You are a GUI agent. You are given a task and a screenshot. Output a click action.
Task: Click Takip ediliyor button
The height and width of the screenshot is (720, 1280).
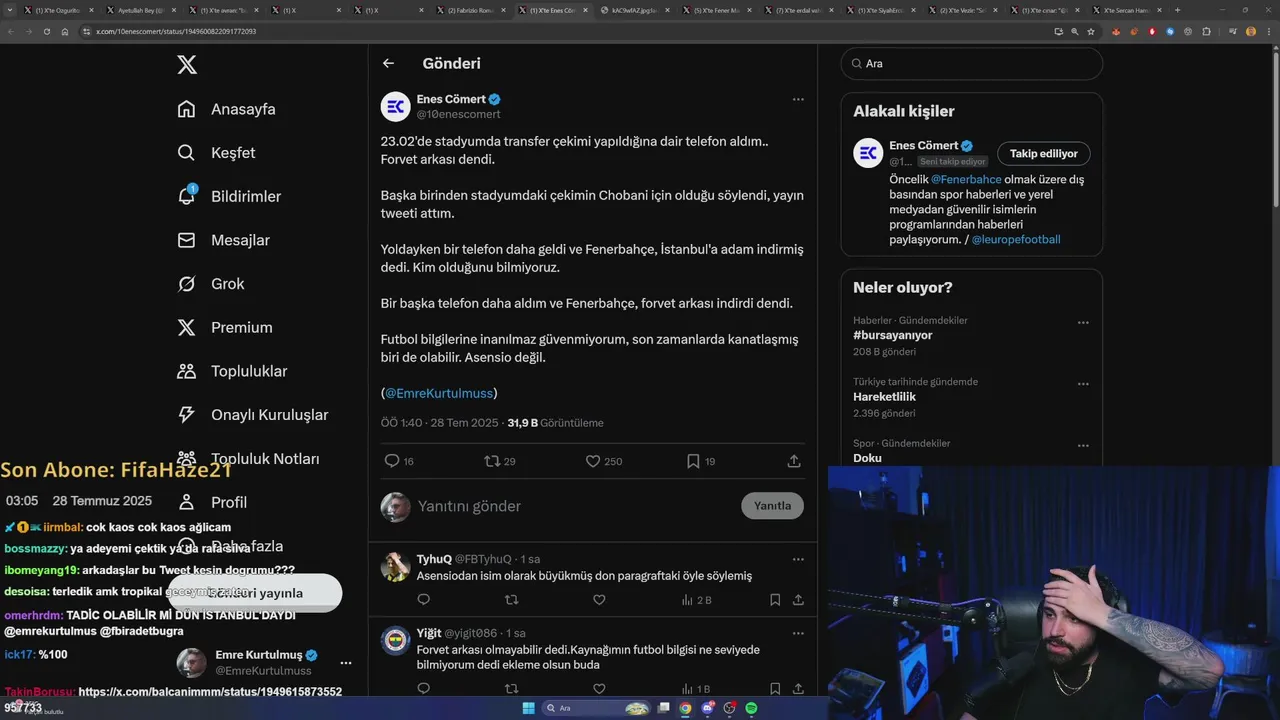[1044, 153]
